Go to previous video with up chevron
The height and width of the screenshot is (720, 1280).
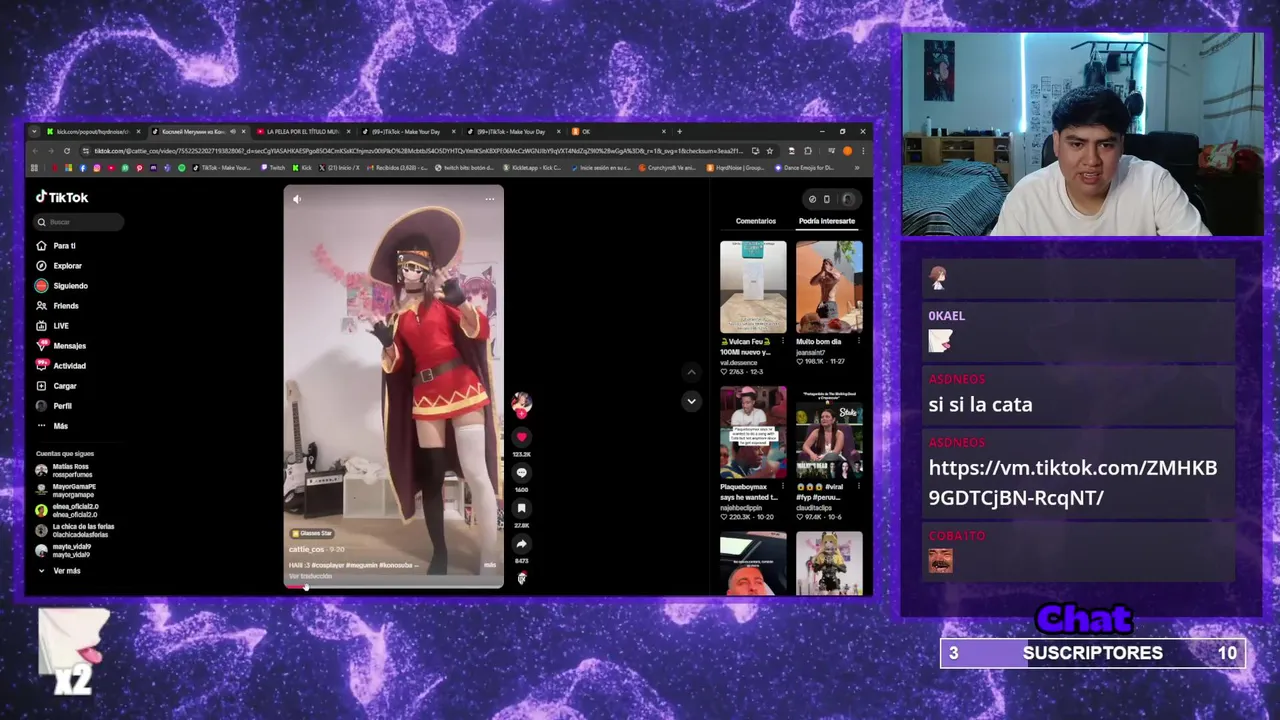pyautogui.click(x=691, y=372)
